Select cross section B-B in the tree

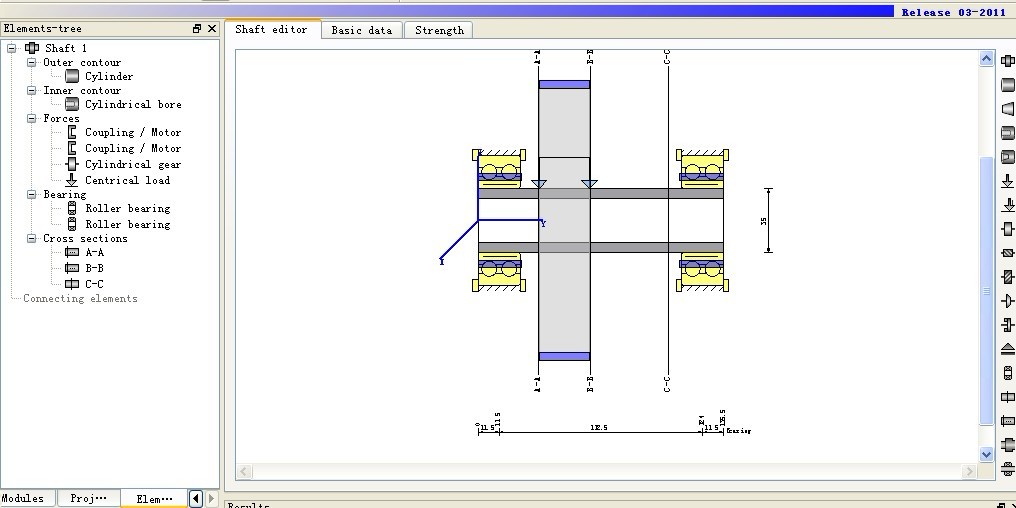95,268
